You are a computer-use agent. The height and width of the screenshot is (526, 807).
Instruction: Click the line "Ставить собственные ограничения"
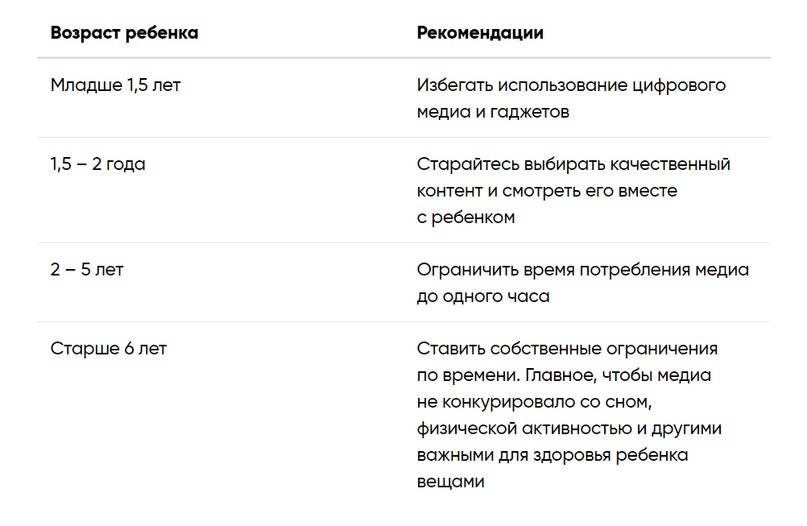[x=568, y=349]
